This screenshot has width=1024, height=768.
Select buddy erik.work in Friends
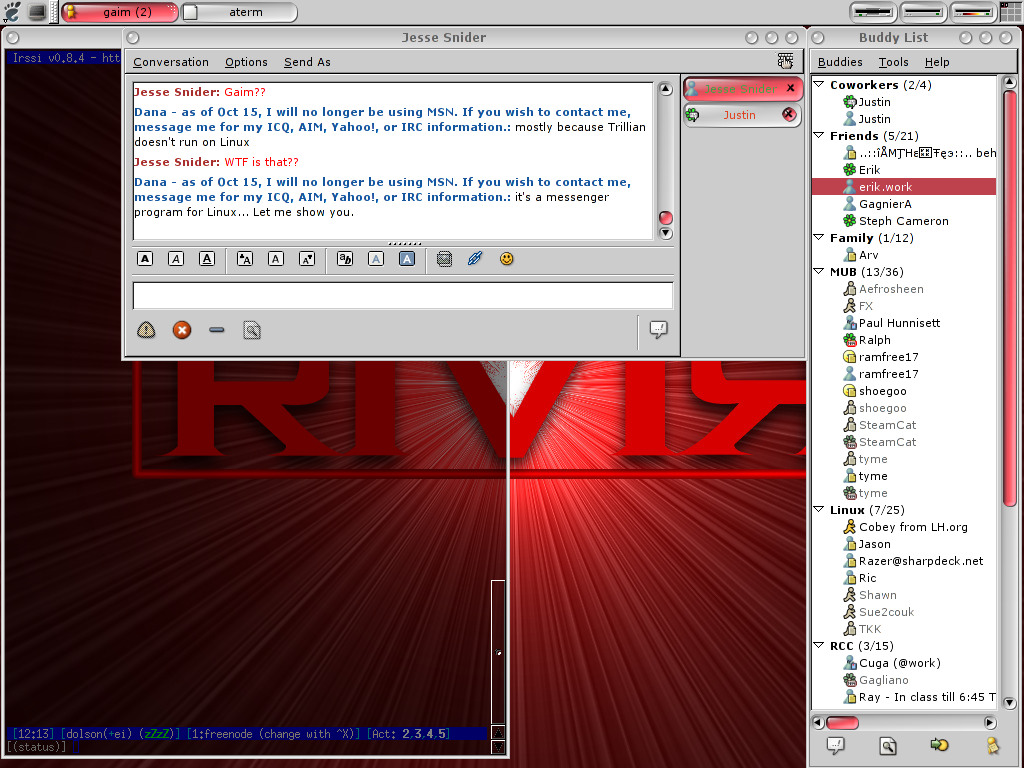(904, 187)
